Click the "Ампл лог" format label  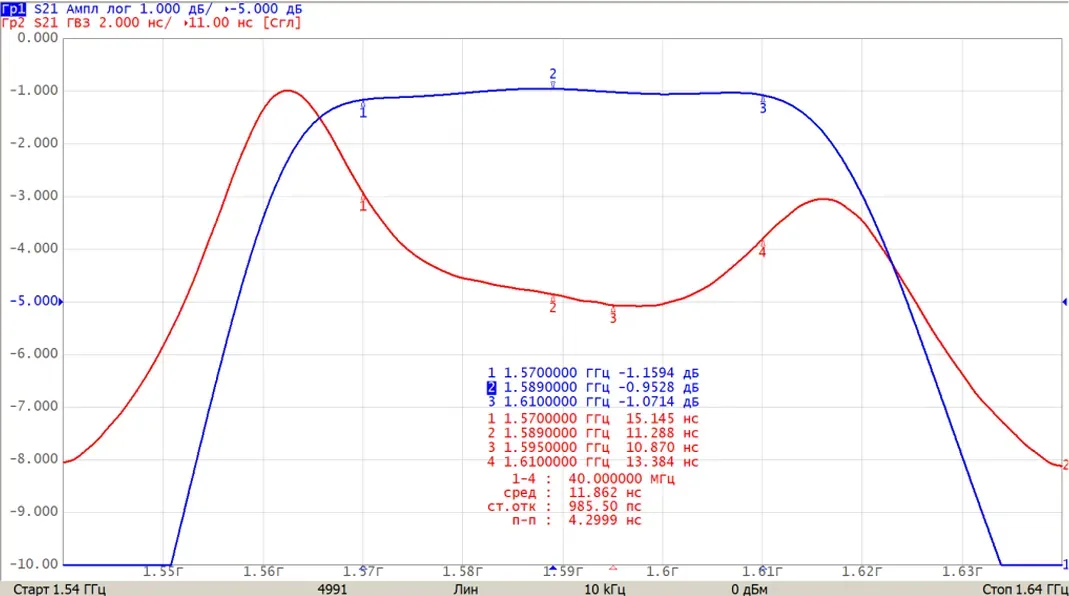(x=99, y=9)
